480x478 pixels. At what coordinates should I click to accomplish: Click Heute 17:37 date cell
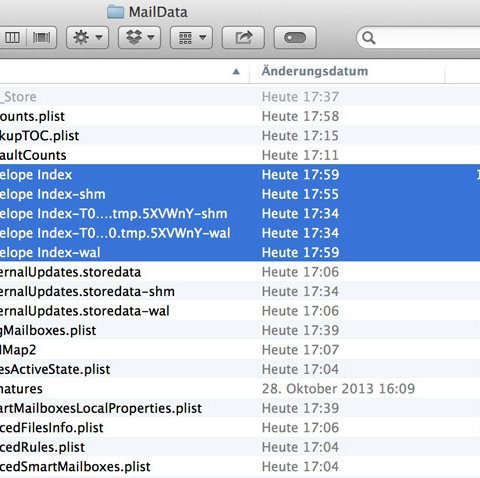[x=300, y=97]
